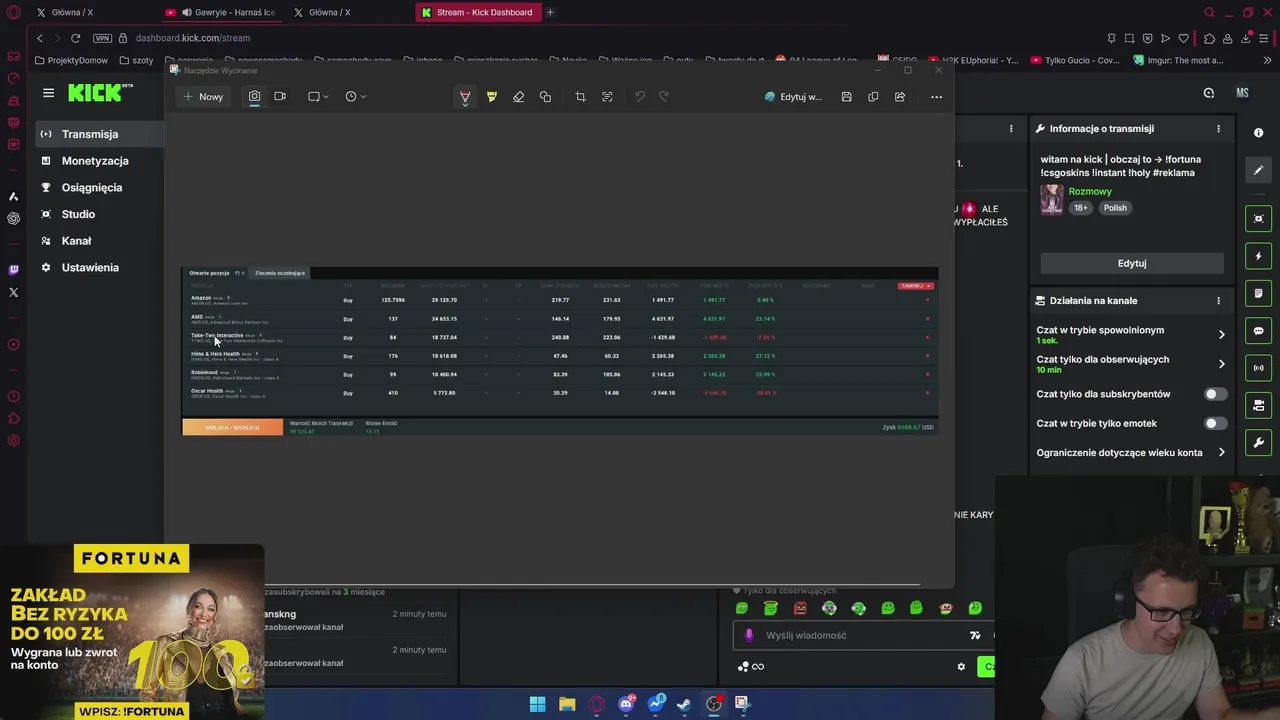Click the chat bubble icon in the right rail
This screenshot has width=1280, height=720.
click(1258, 331)
